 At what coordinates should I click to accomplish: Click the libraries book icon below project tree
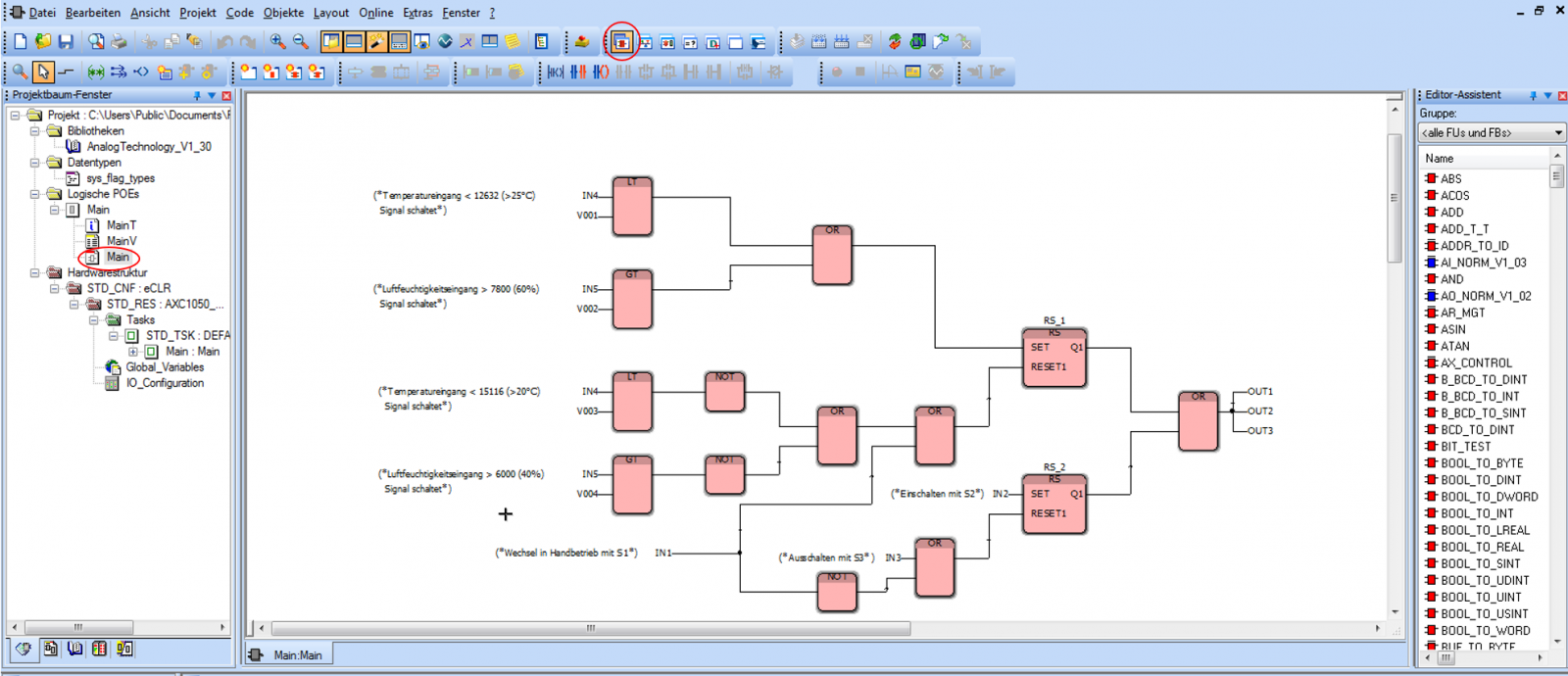point(74,649)
